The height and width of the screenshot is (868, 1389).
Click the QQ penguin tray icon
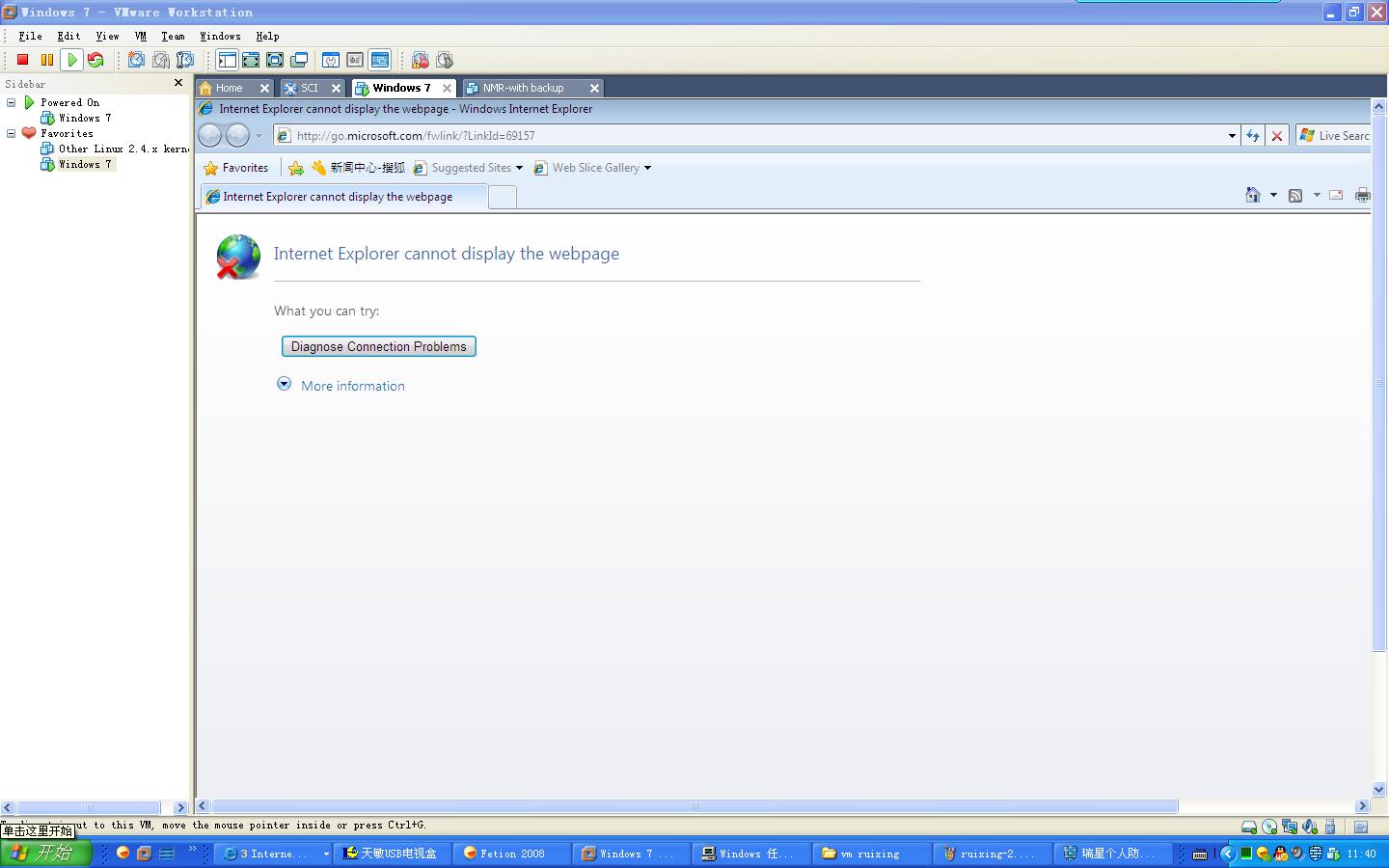(x=1281, y=854)
